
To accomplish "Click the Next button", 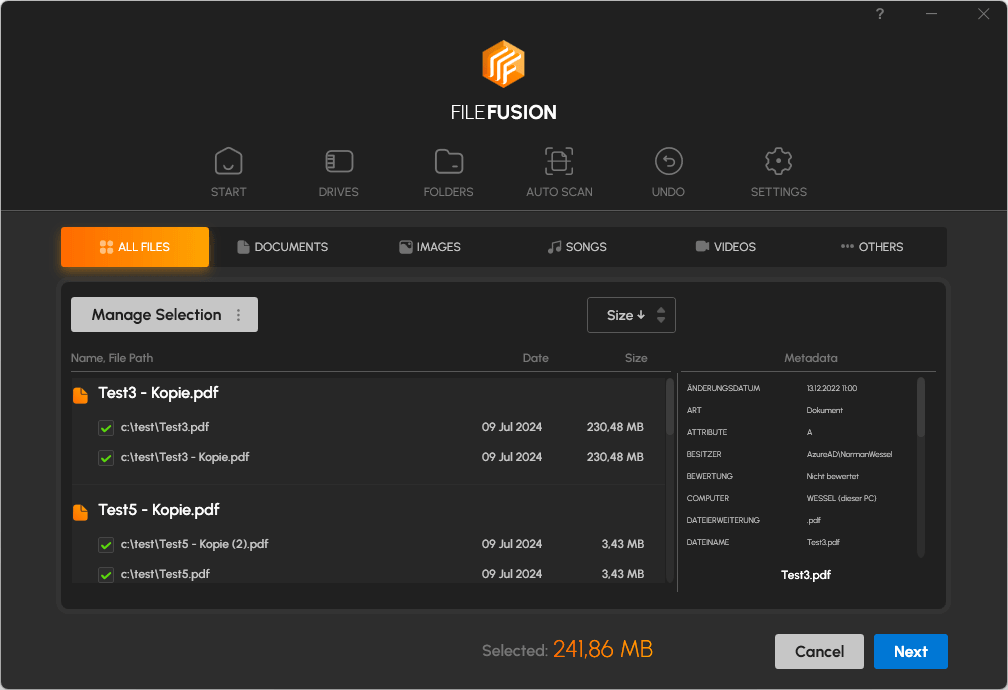I will click(x=910, y=651).
